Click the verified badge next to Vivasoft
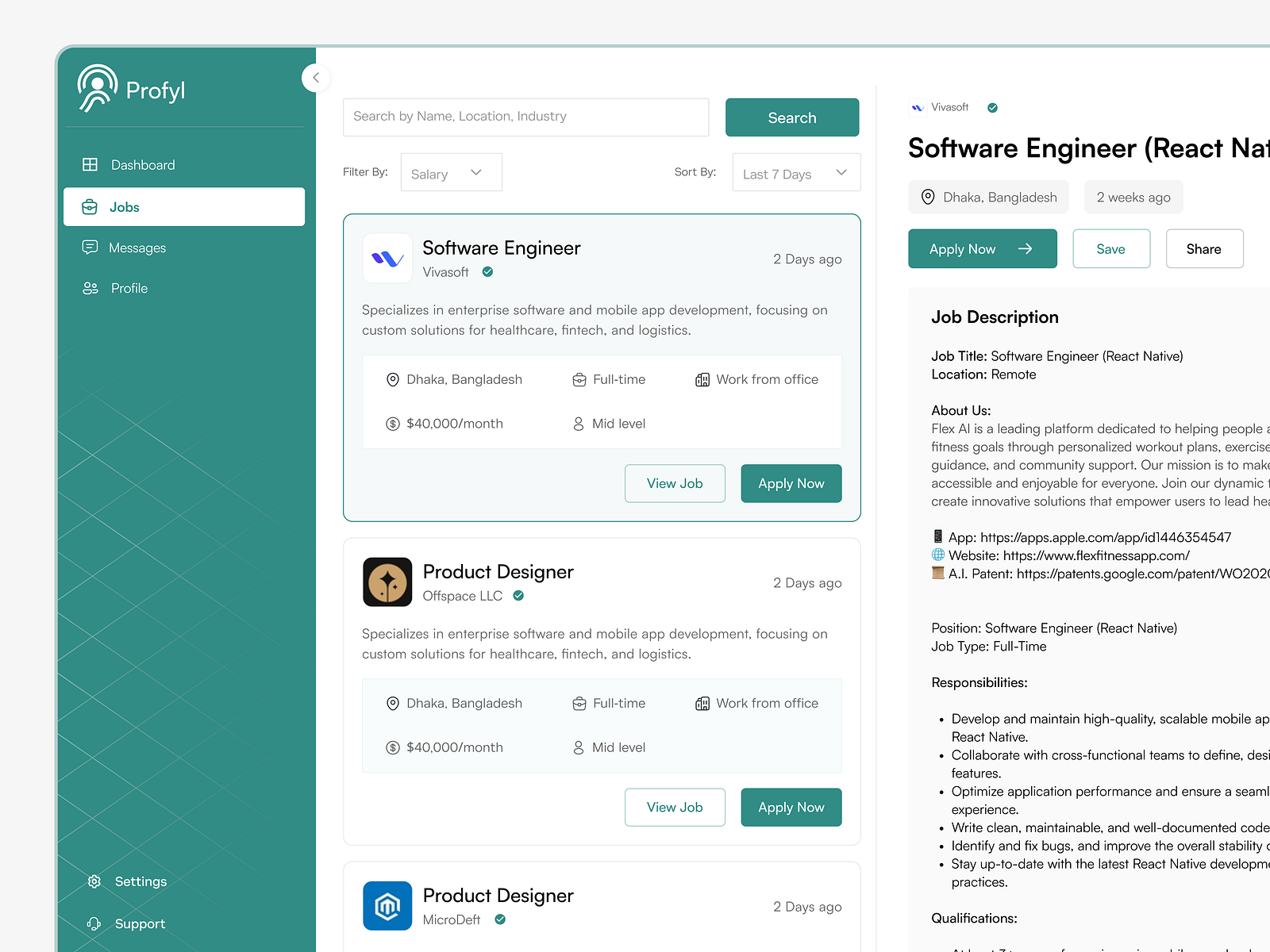 (x=487, y=271)
